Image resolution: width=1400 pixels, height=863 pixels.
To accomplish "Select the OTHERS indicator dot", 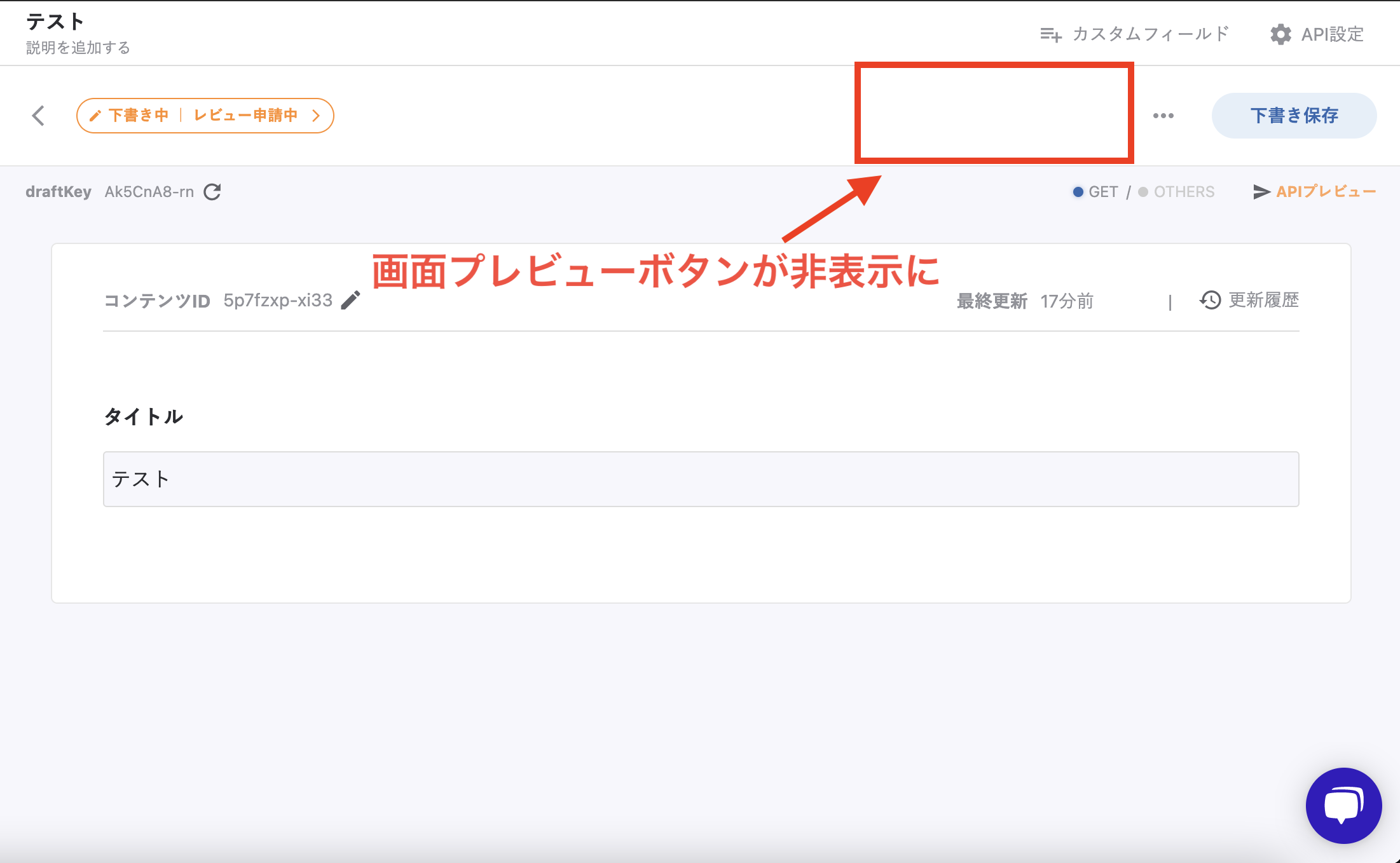I will click(1143, 192).
